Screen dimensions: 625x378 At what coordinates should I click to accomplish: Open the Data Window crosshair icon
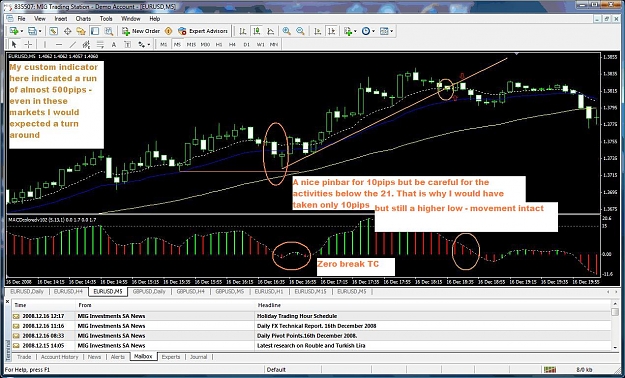(x=67, y=31)
